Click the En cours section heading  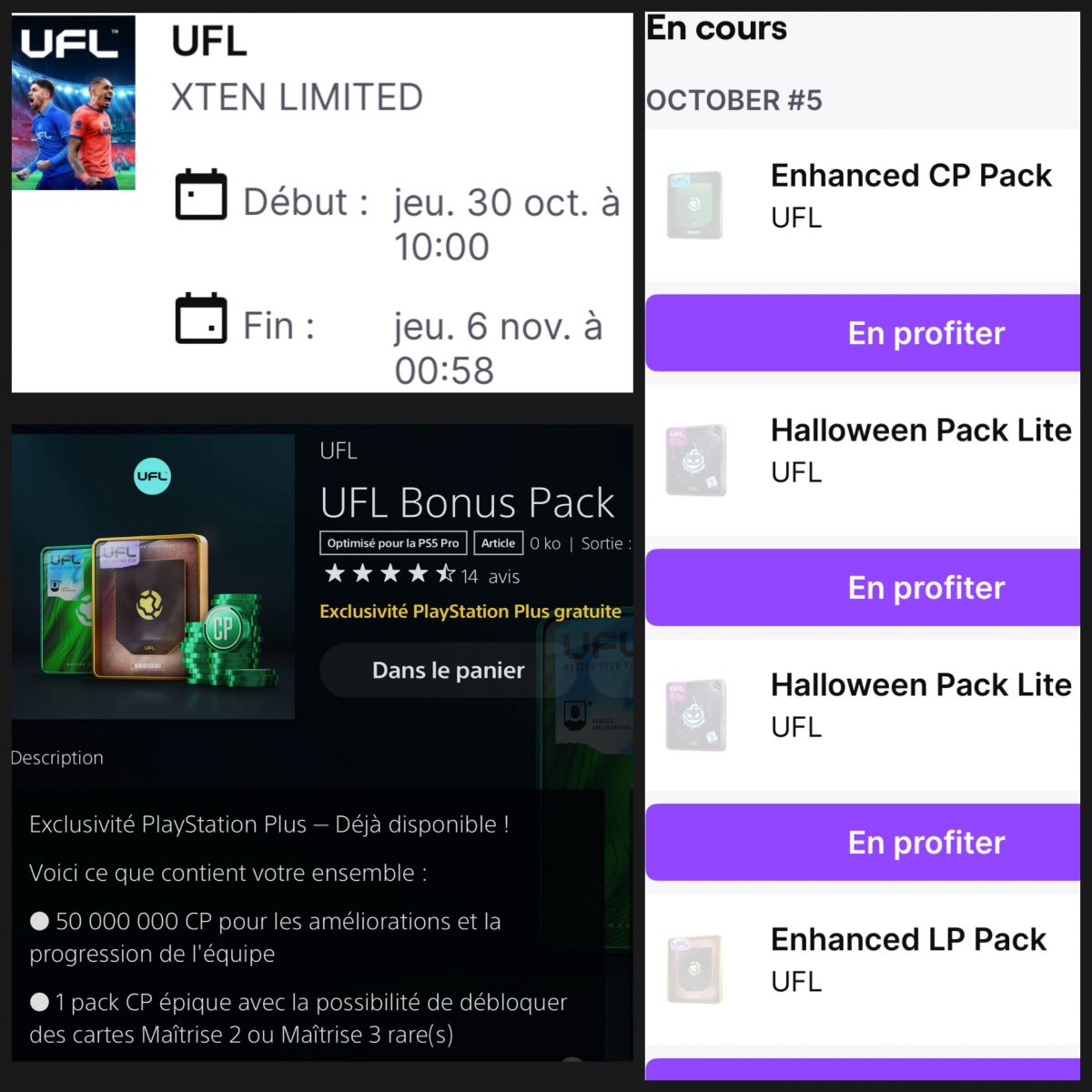pos(716,29)
